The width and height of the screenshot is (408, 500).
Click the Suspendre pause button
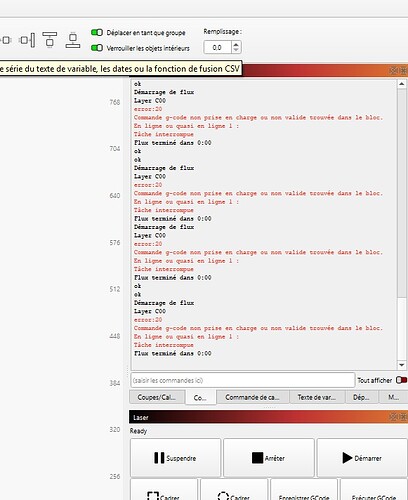175,458
